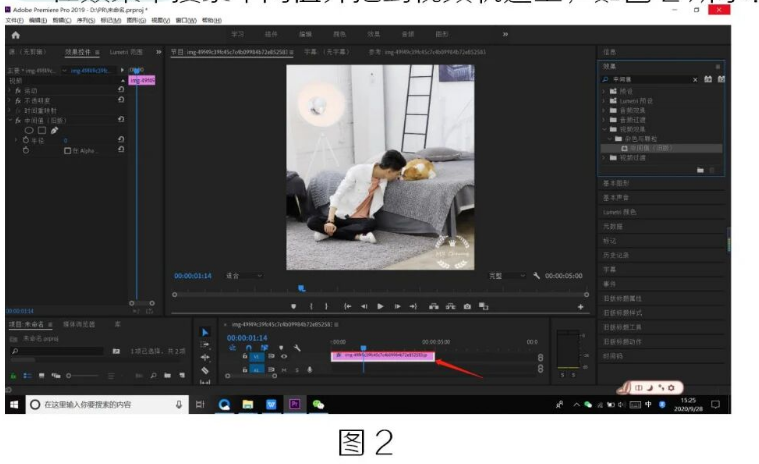Toggle linked selection in timeline
Viewport: 759px width, 464px height.
click(x=265, y=348)
